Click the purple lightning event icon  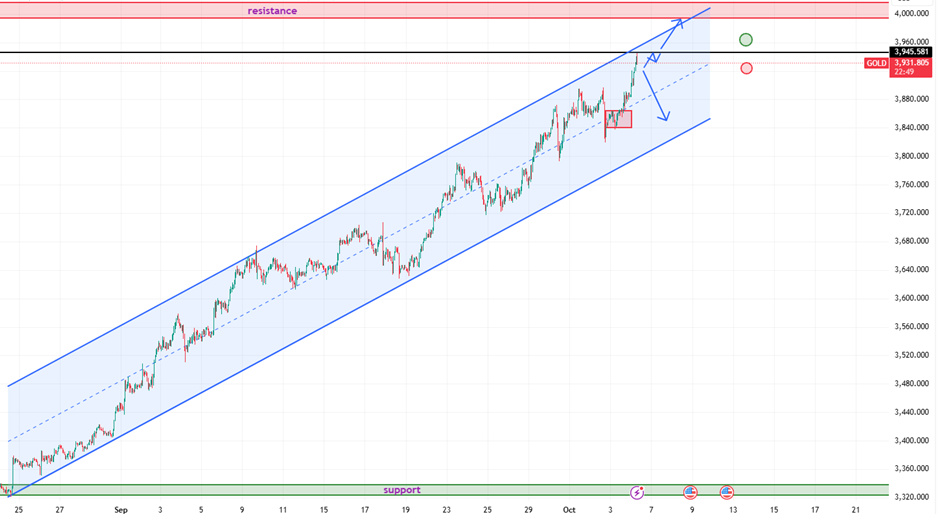pos(638,493)
